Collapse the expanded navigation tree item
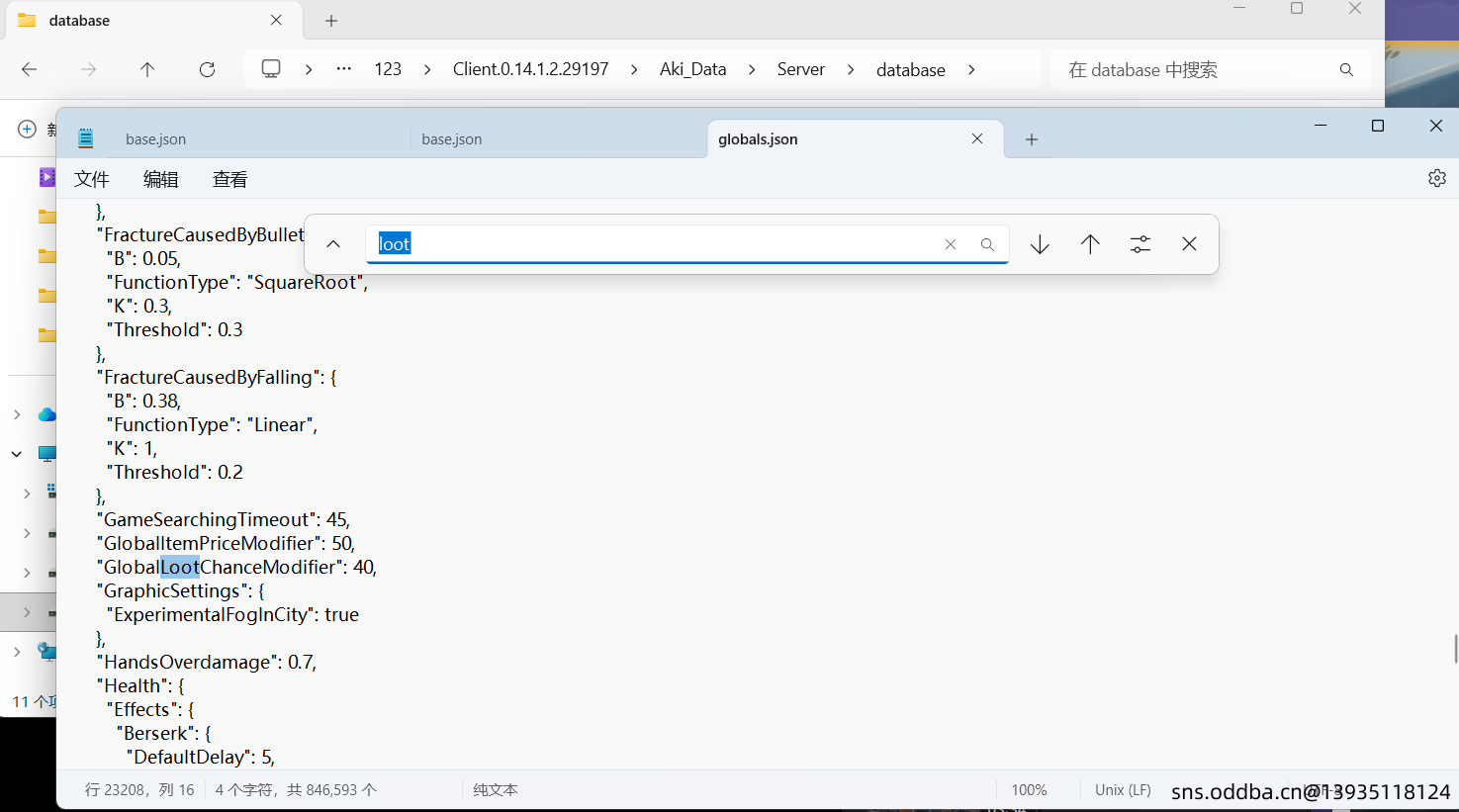 pos(17,454)
